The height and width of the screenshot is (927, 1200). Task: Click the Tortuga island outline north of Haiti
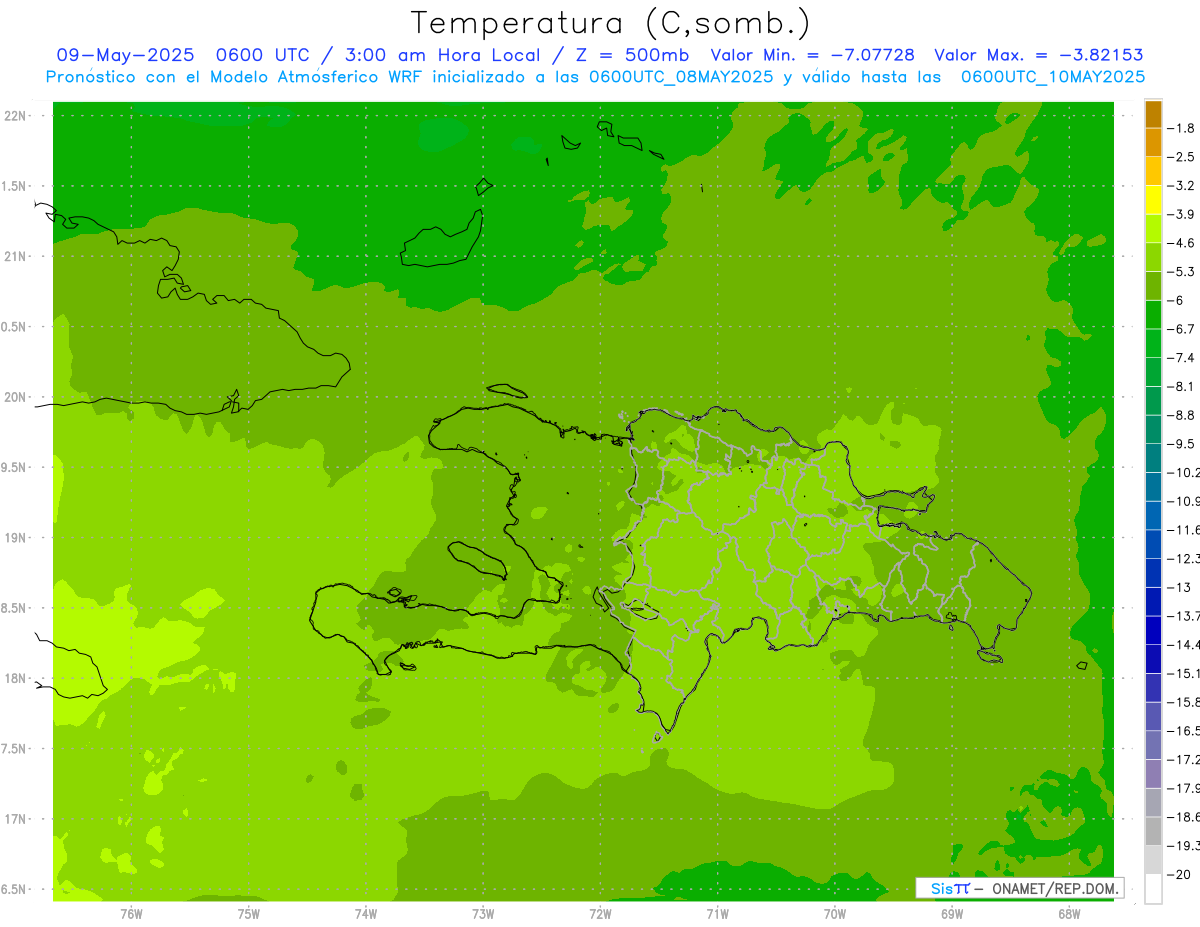[509, 391]
